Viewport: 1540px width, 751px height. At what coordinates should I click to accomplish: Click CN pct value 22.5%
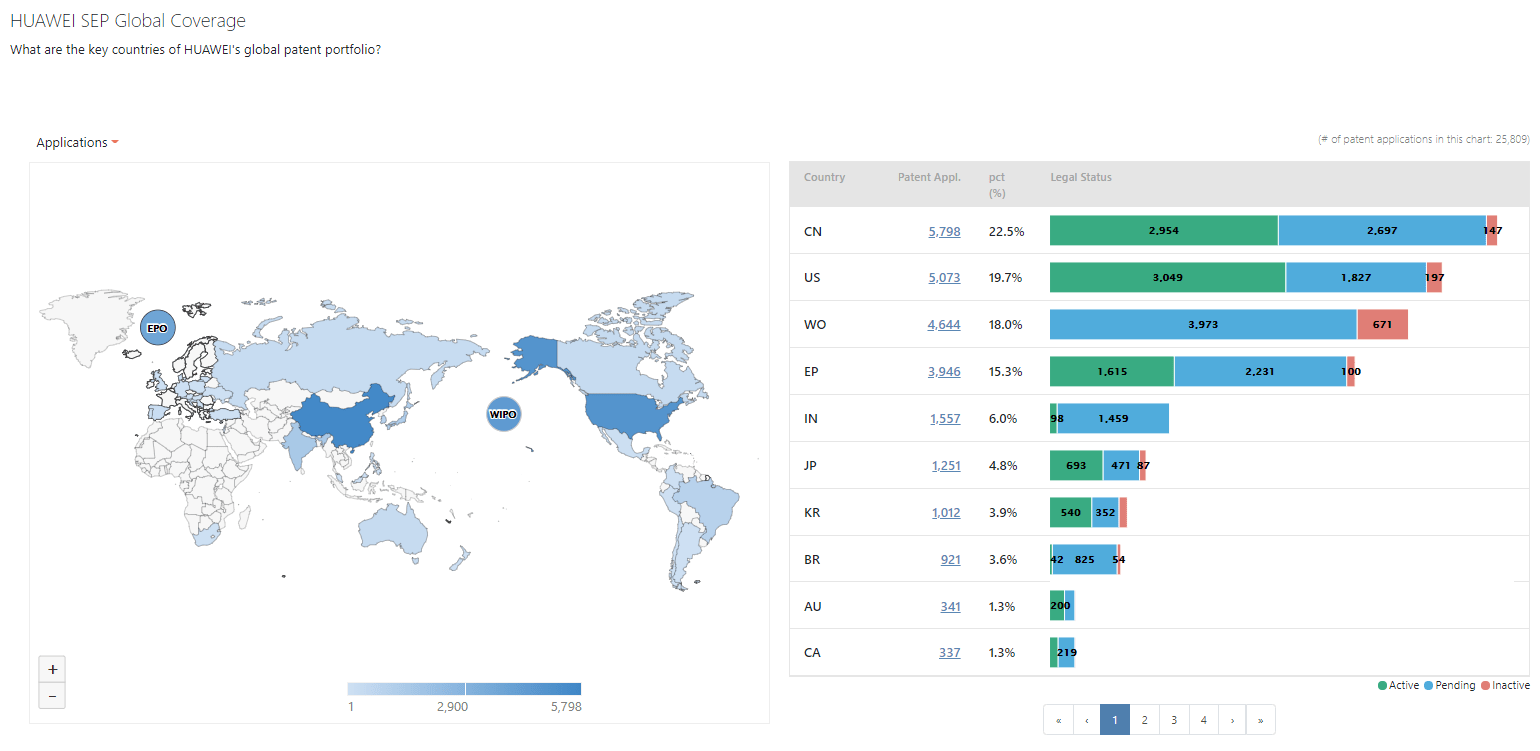1006,231
